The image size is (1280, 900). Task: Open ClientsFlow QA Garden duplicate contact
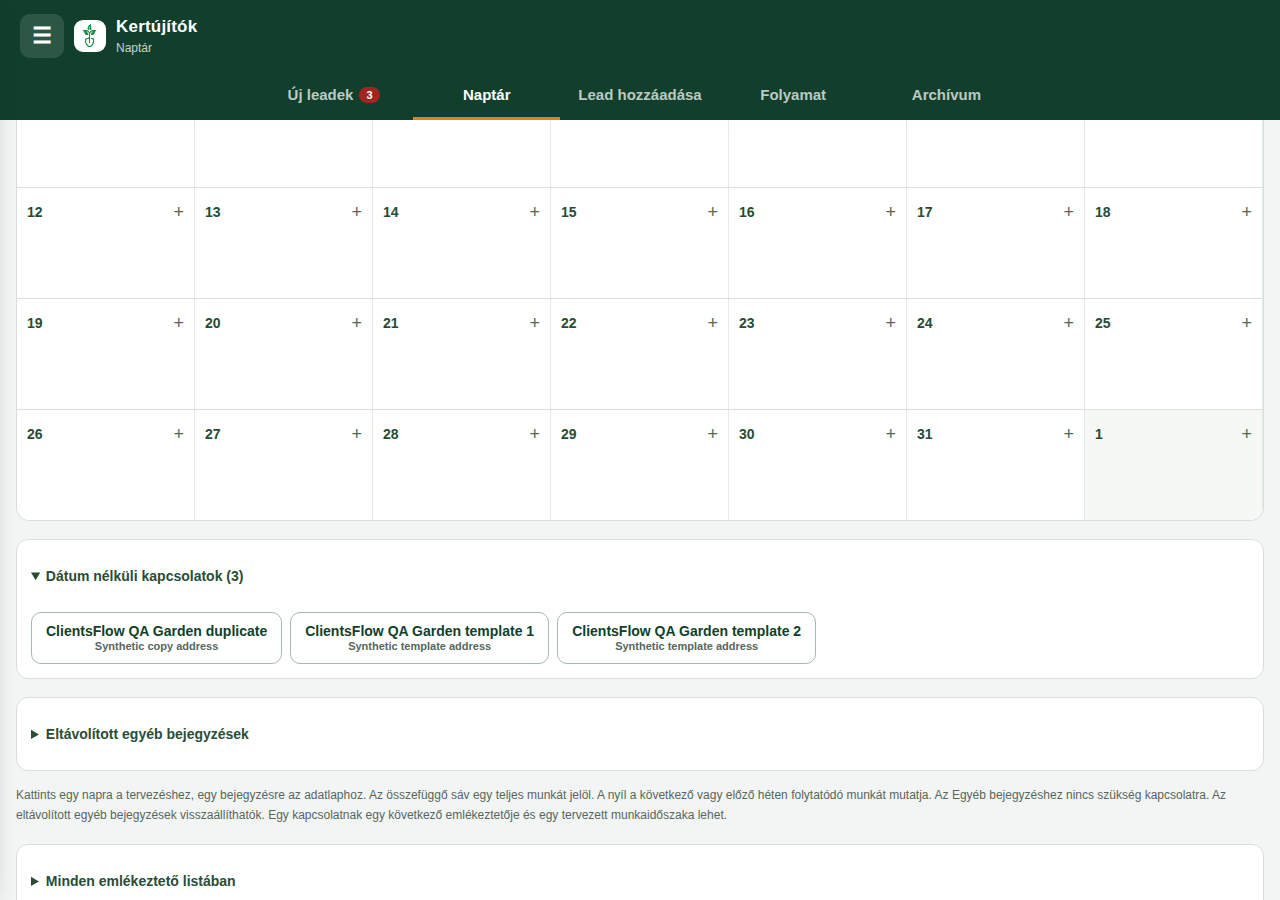pyautogui.click(x=157, y=638)
